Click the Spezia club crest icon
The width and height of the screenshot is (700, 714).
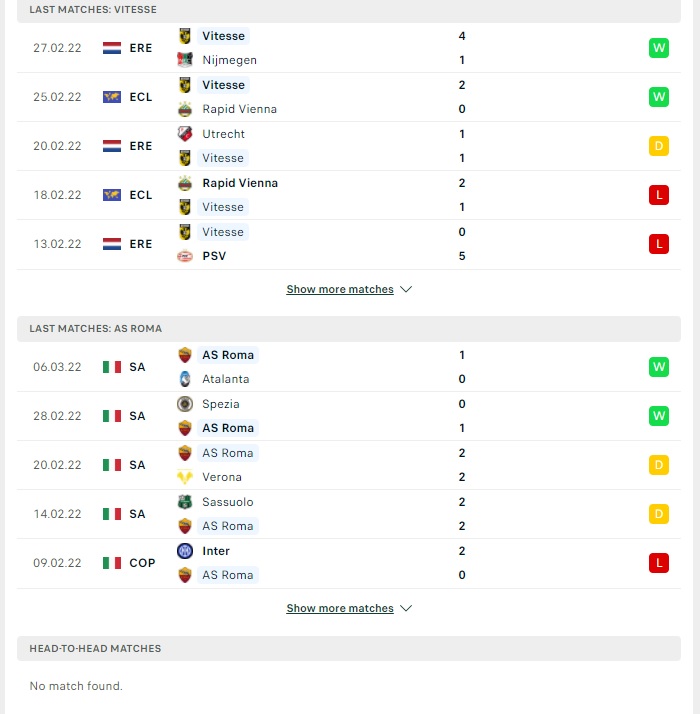[x=185, y=404]
